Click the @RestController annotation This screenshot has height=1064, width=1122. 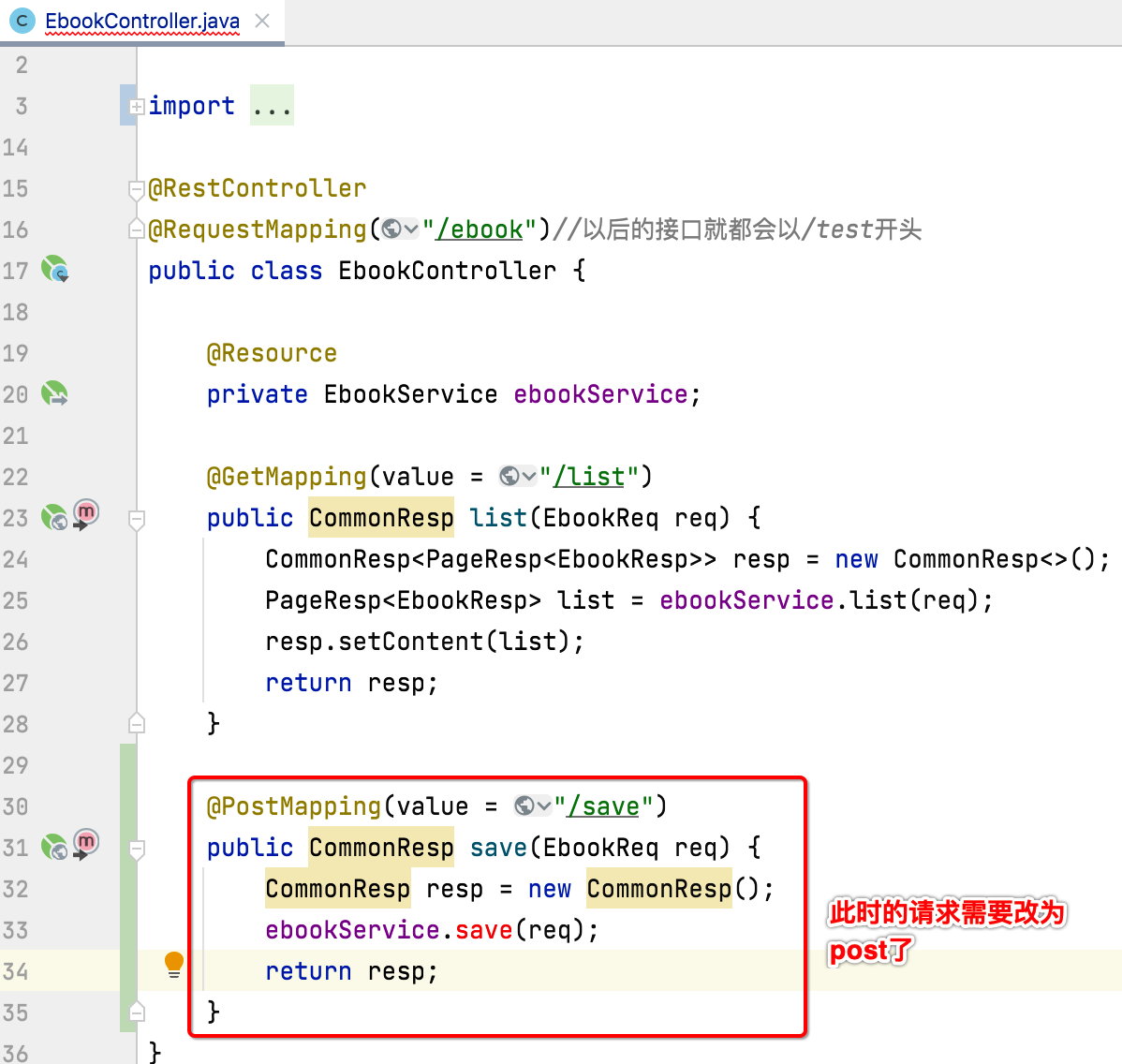point(257,188)
